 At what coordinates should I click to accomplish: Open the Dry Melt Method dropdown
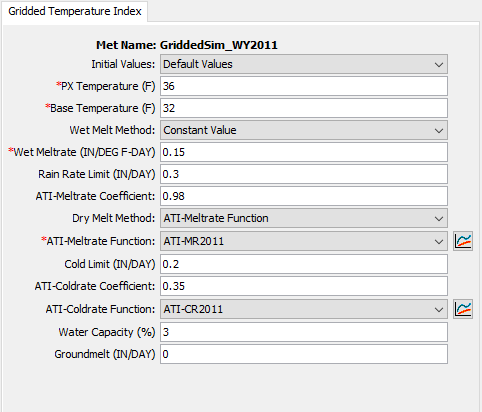click(304, 218)
